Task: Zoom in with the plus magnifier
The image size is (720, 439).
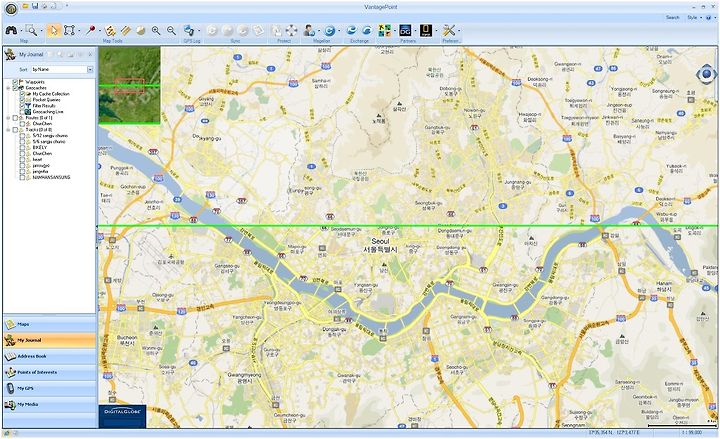Action: (x=156, y=30)
